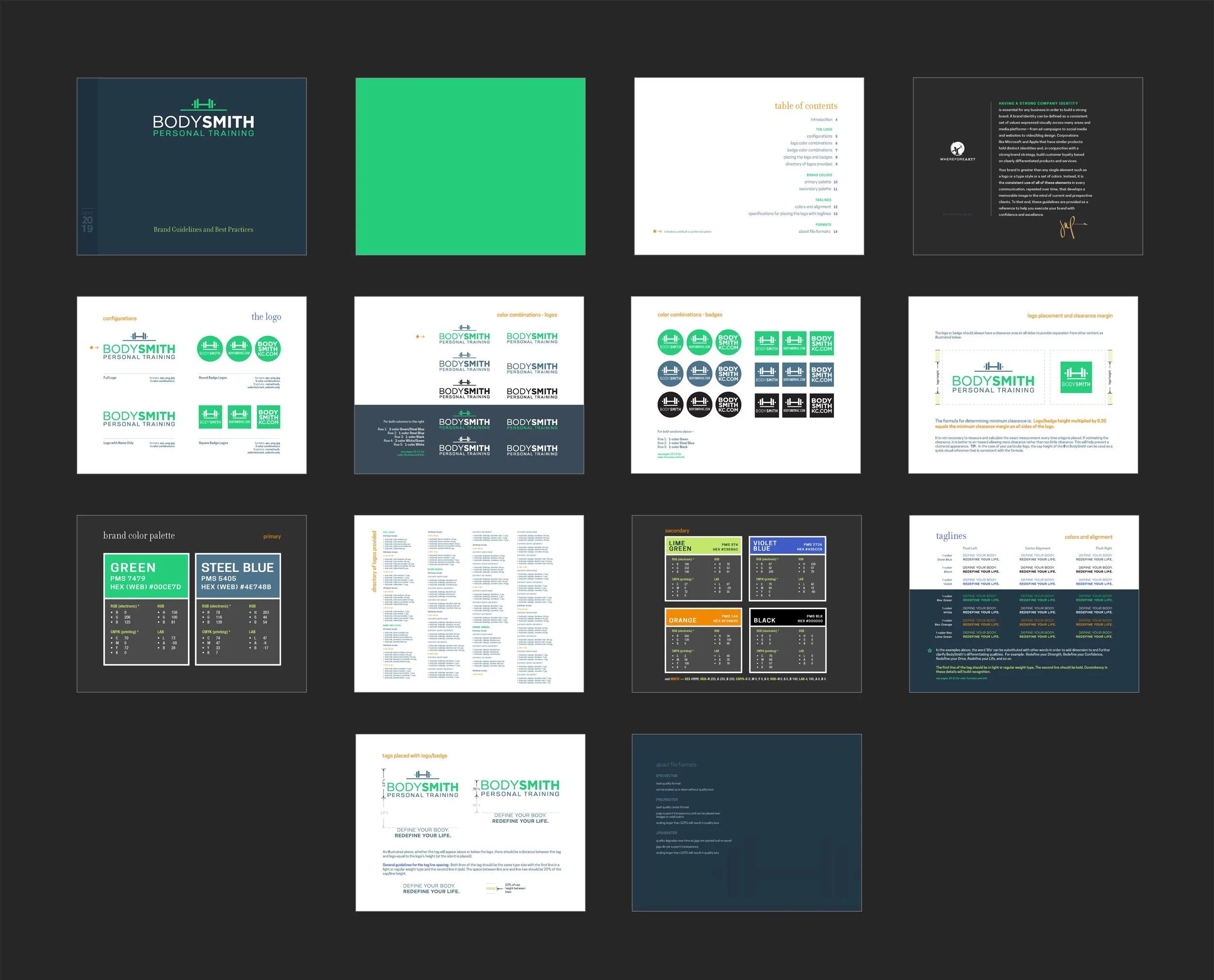
Task: Click 'the logo' page heading
Action: click(266, 316)
